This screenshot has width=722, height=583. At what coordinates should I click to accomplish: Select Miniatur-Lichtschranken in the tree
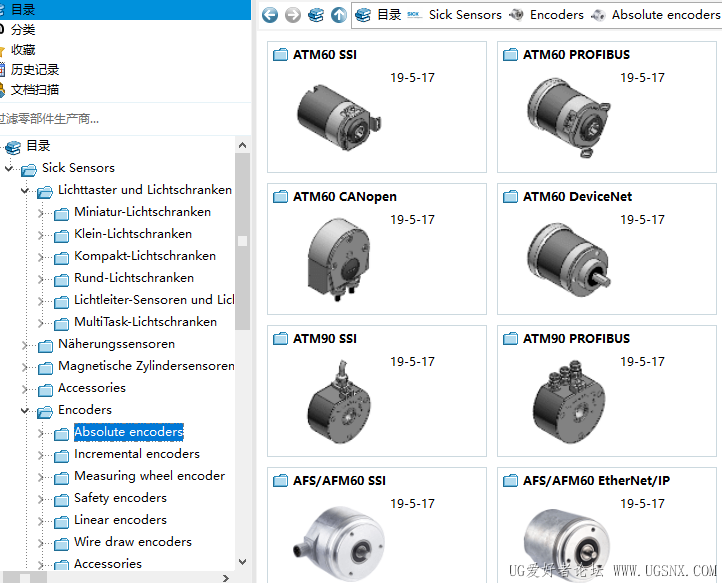coord(142,212)
